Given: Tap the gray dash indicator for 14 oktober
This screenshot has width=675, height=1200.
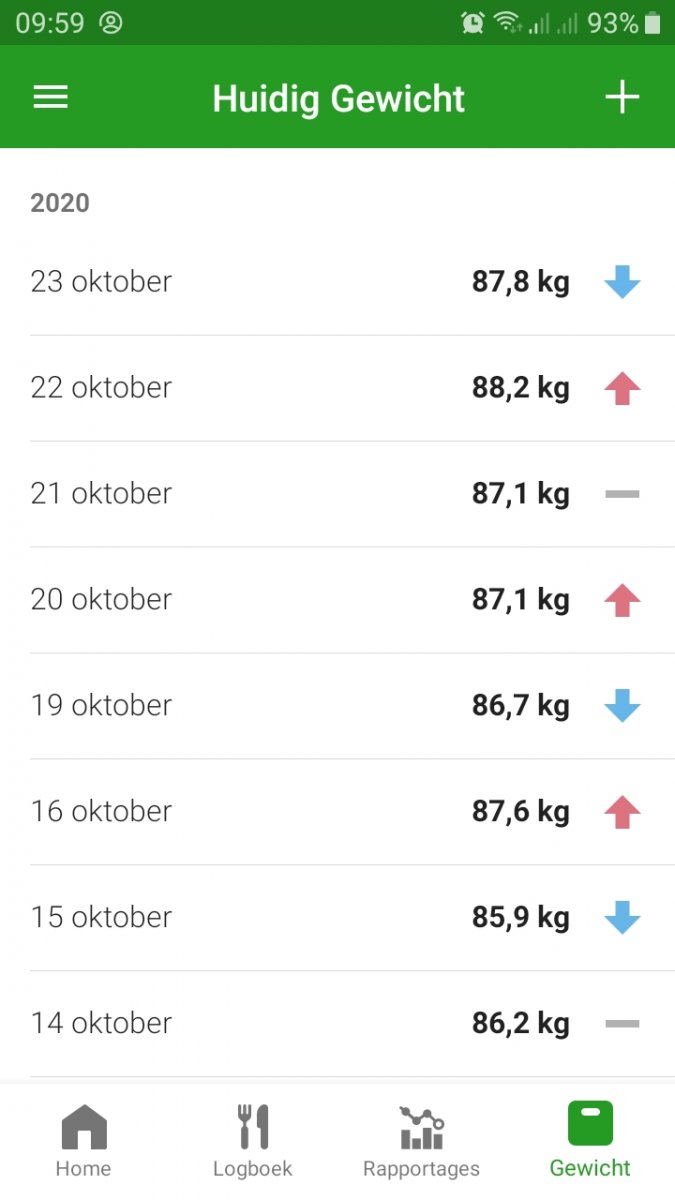Looking at the screenshot, I should (x=624, y=1024).
